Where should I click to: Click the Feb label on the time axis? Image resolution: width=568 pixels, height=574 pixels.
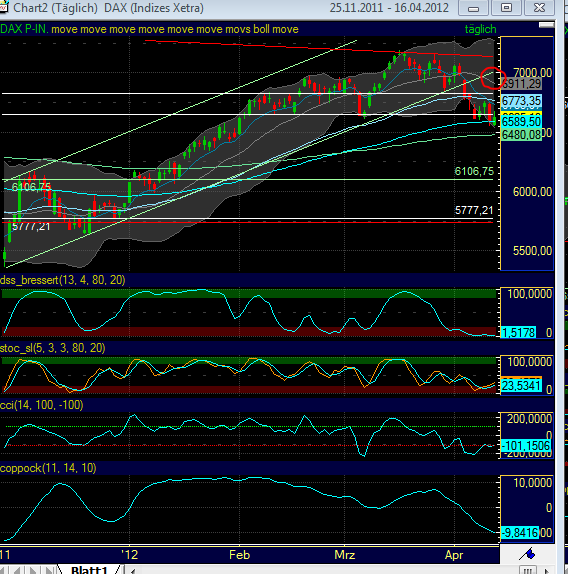click(x=239, y=555)
